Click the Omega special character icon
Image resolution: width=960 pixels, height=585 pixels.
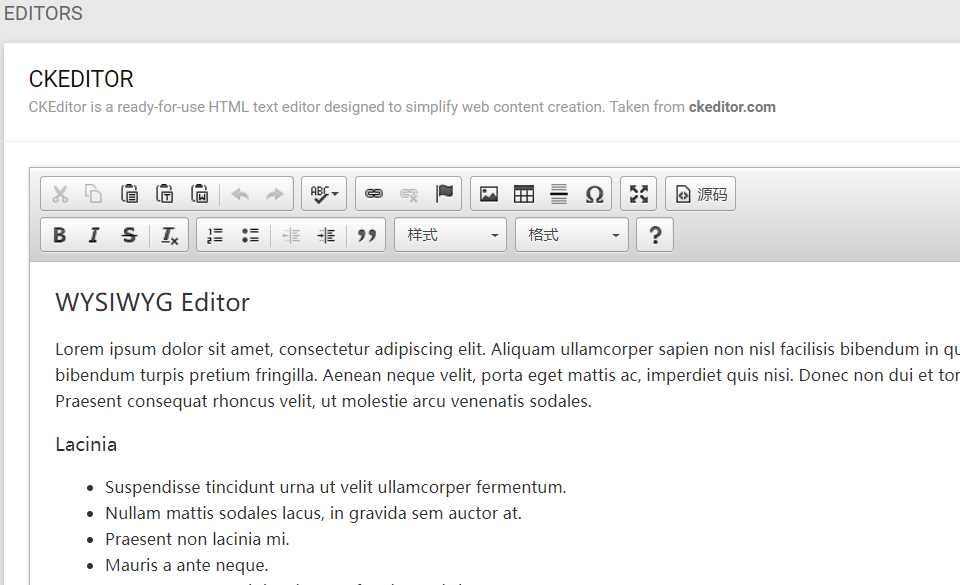[x=594, y=194]
